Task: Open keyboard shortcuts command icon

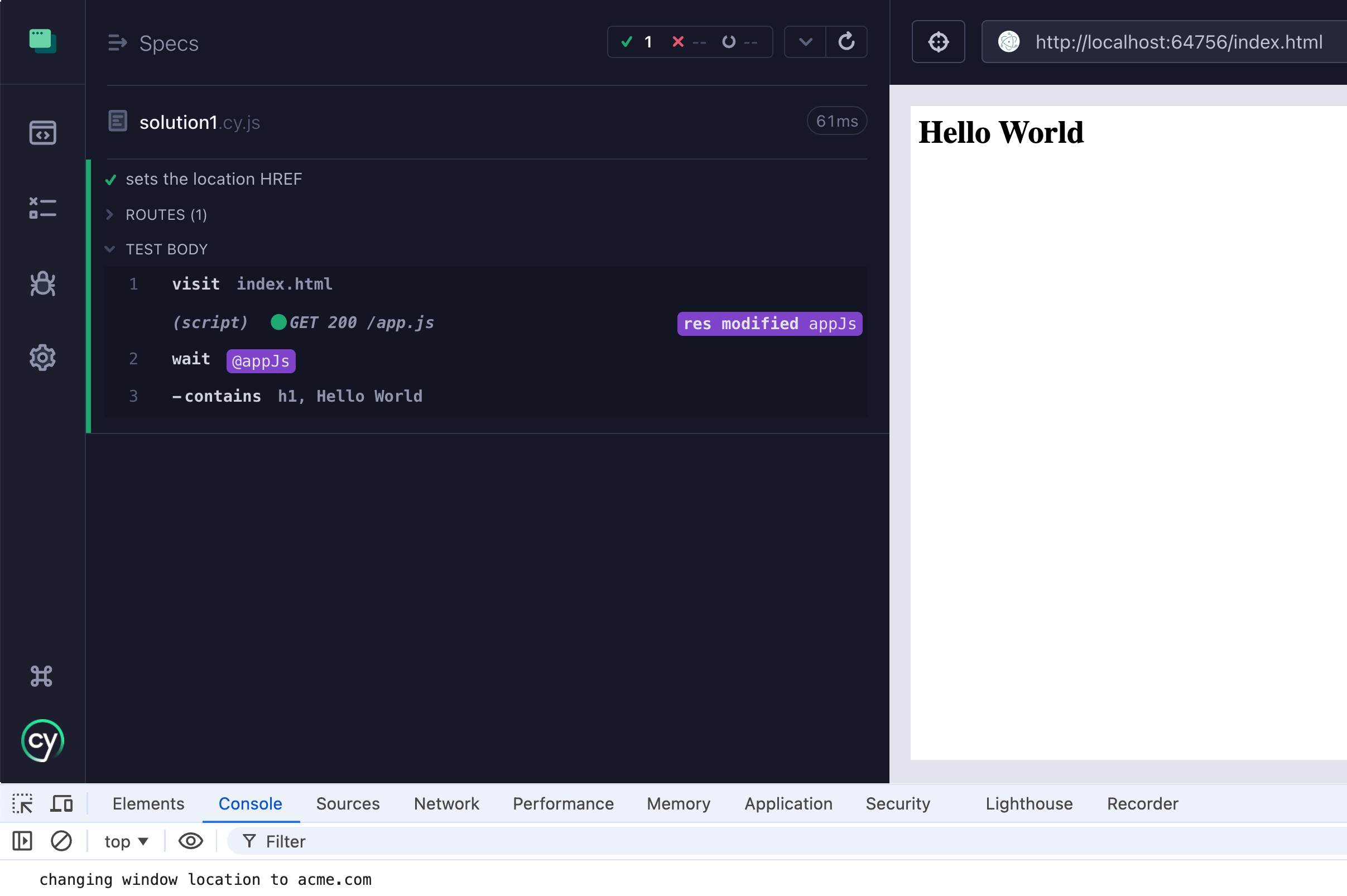Action: (41, 676)
